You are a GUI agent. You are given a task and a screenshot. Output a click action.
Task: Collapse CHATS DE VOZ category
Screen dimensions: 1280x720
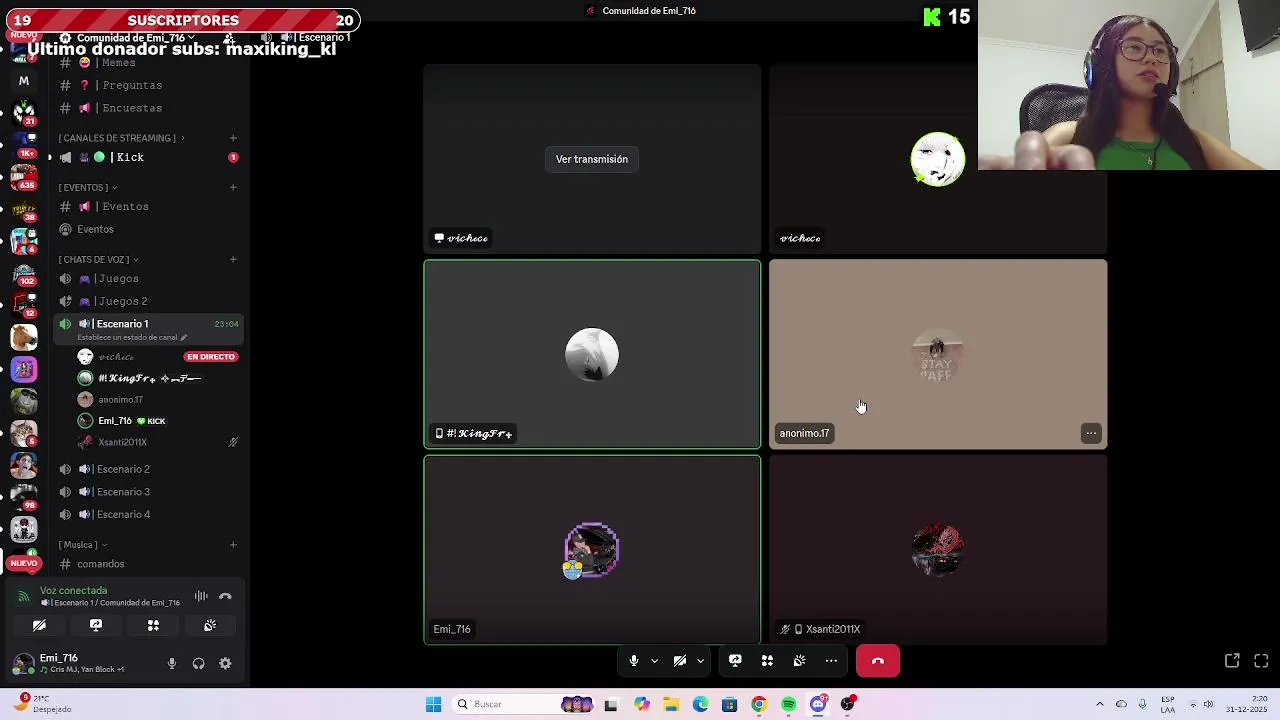point(98,260)
